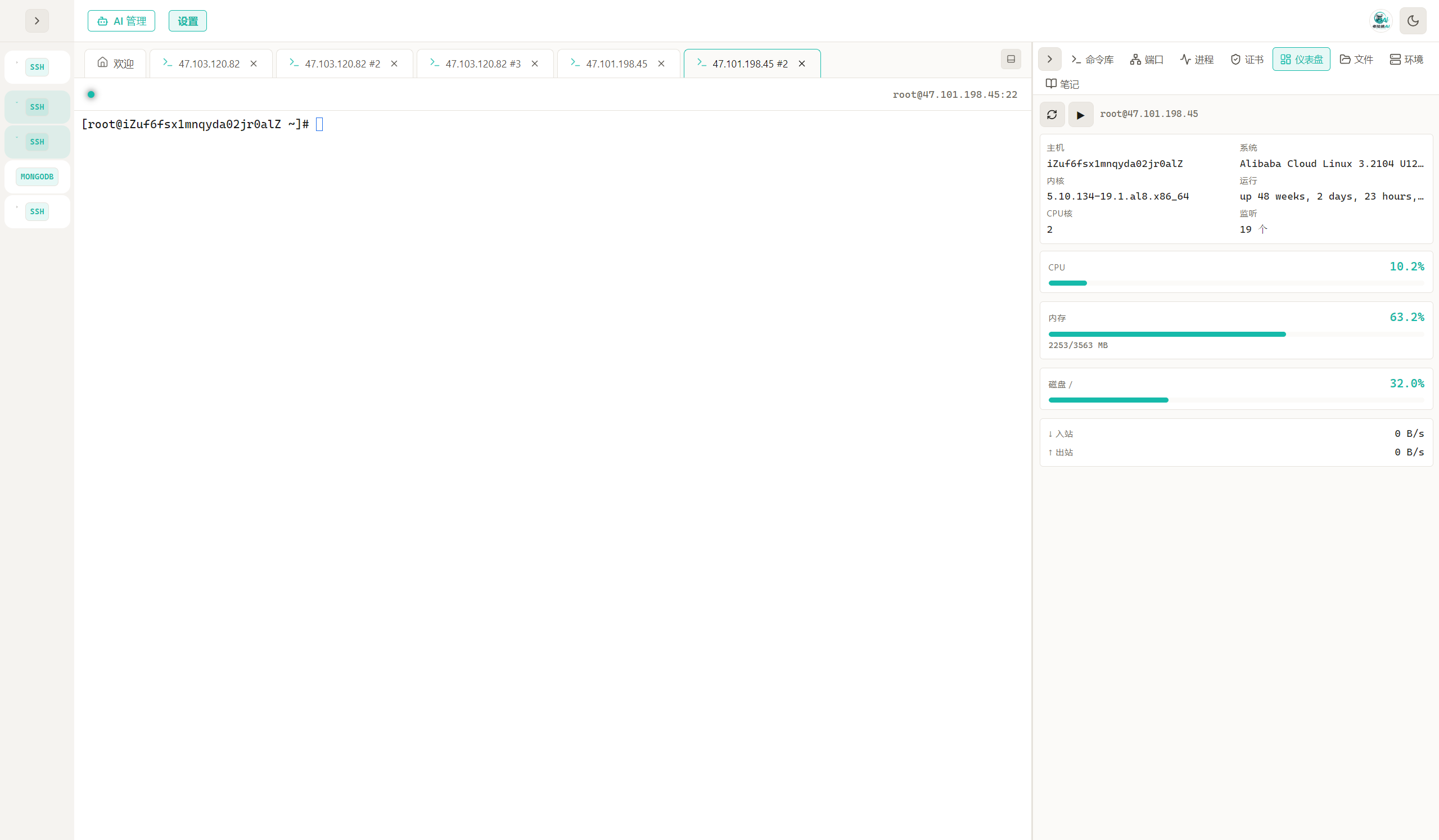Click 内存 memory usage progress bar
The height and width of the screenshot is (840, 1439).
click(1237, 334)
